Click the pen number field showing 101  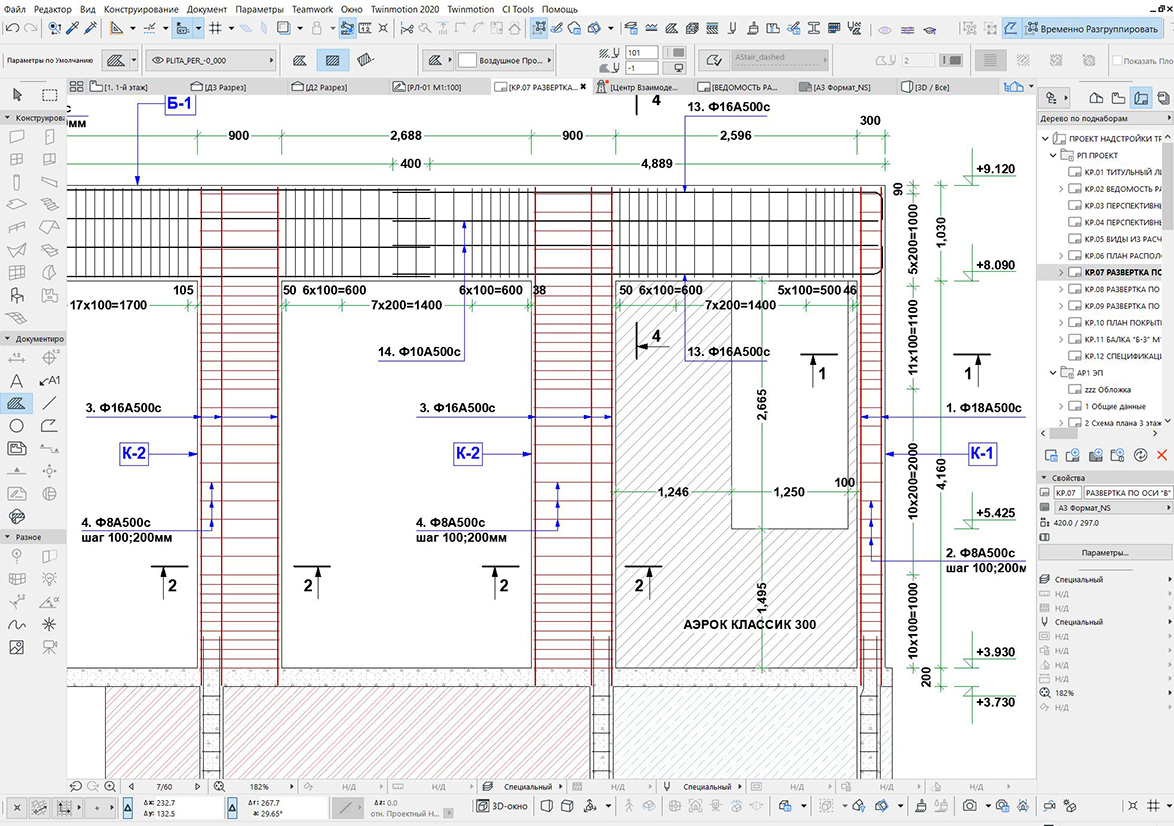pos(642,52)
